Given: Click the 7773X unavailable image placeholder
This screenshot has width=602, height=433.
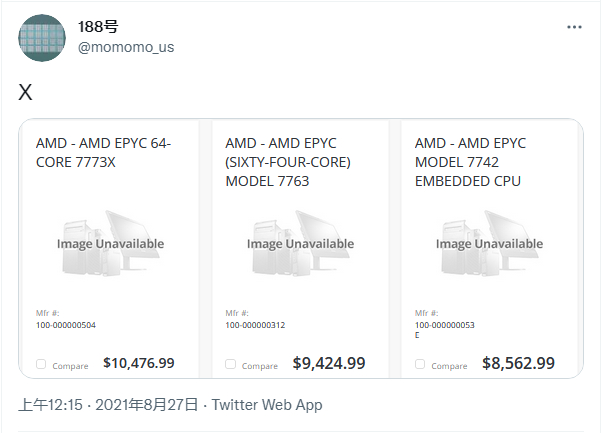Looking at the screenshot, I should click(110, 243).
